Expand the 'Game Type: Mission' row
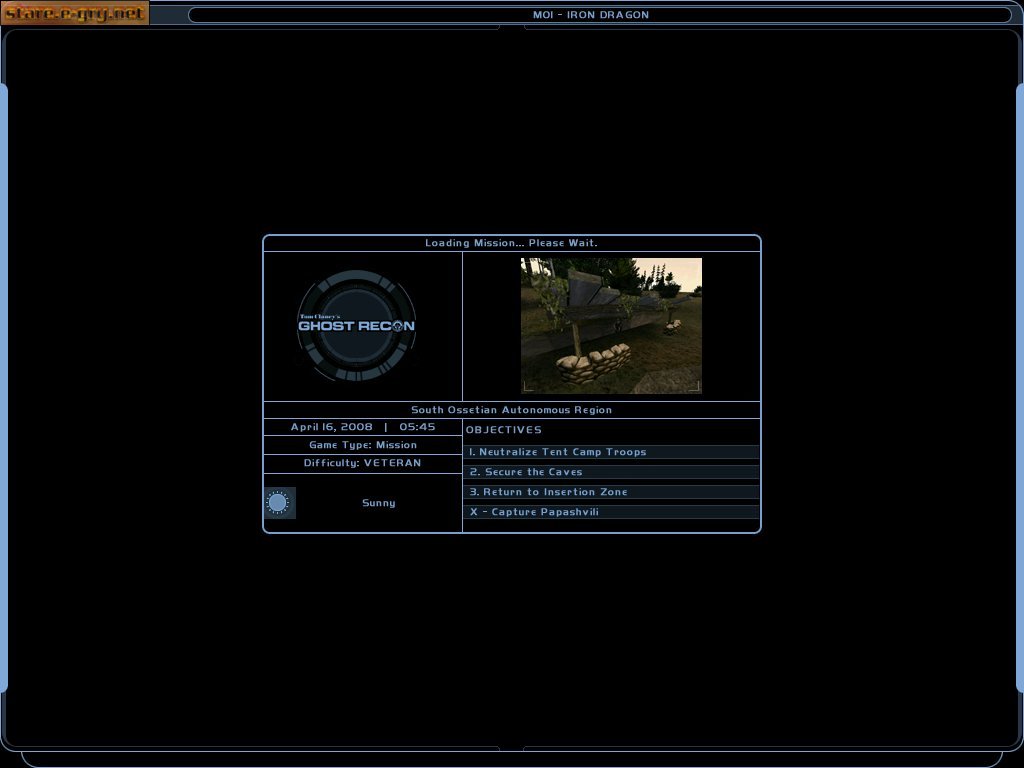The image size is (1024, 768). [362, 444]
